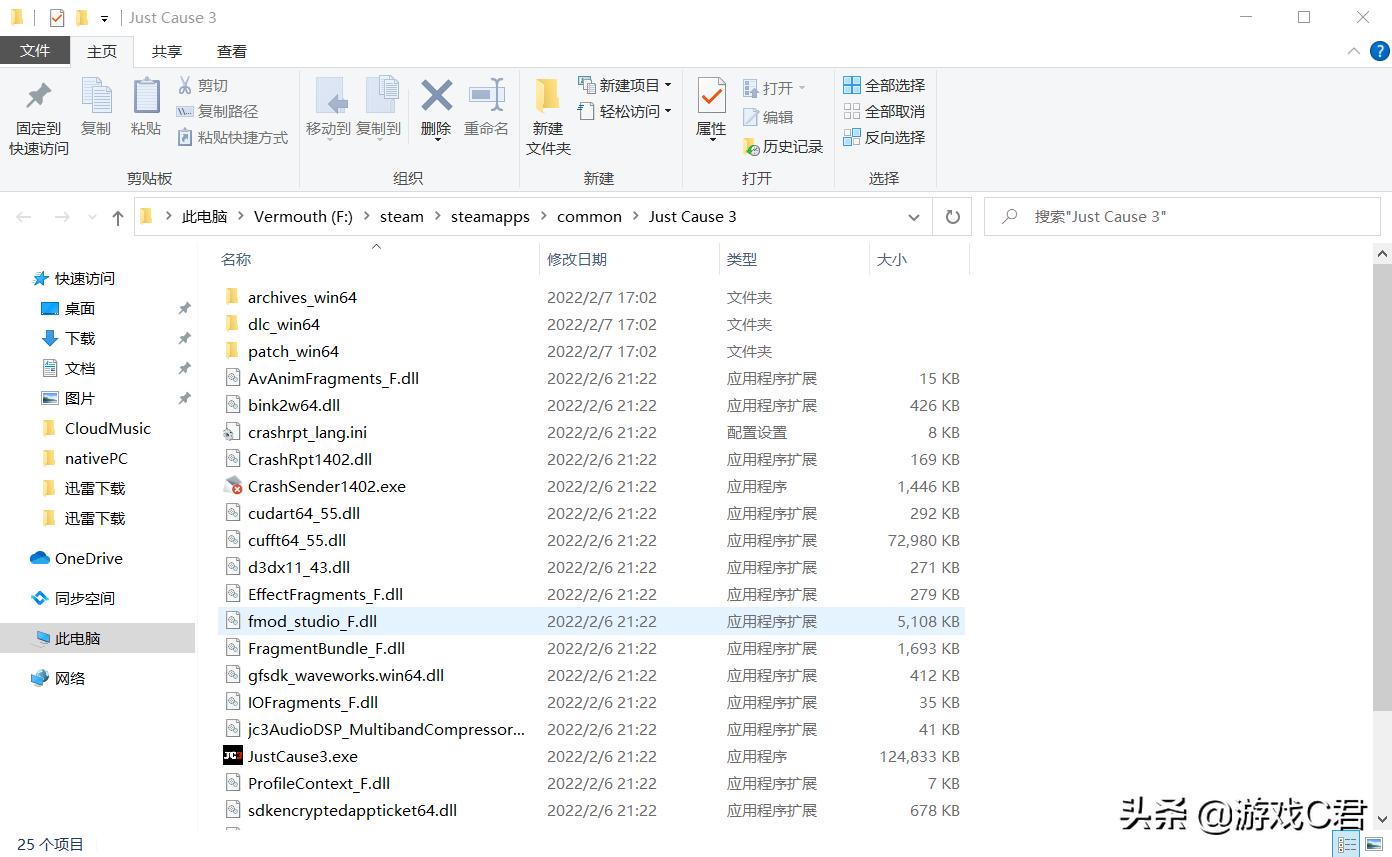This screenshot has height=857, width=1392.
Task: Click the 新建文件夹 folder icon
Action: click(547, 96)
